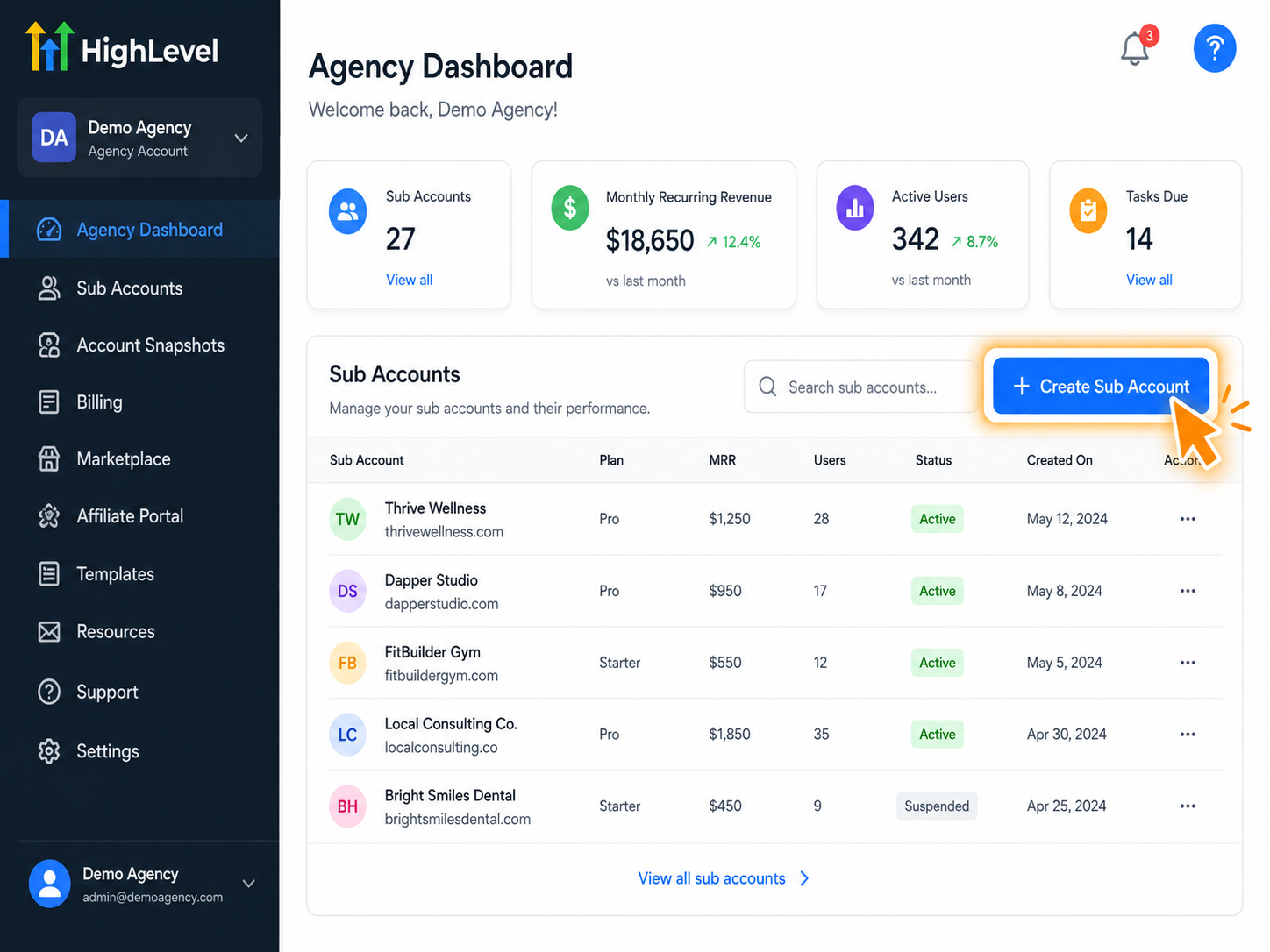Click the Sub Accounts card people icon
1270x952 pixels.
coord(347,211)
